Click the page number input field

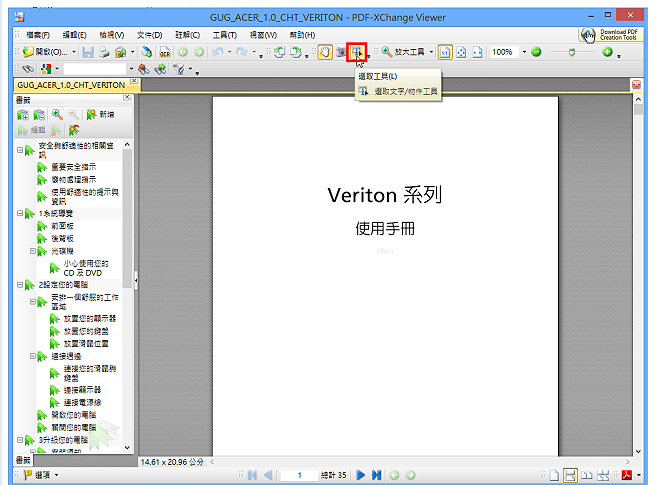point(299,475)
